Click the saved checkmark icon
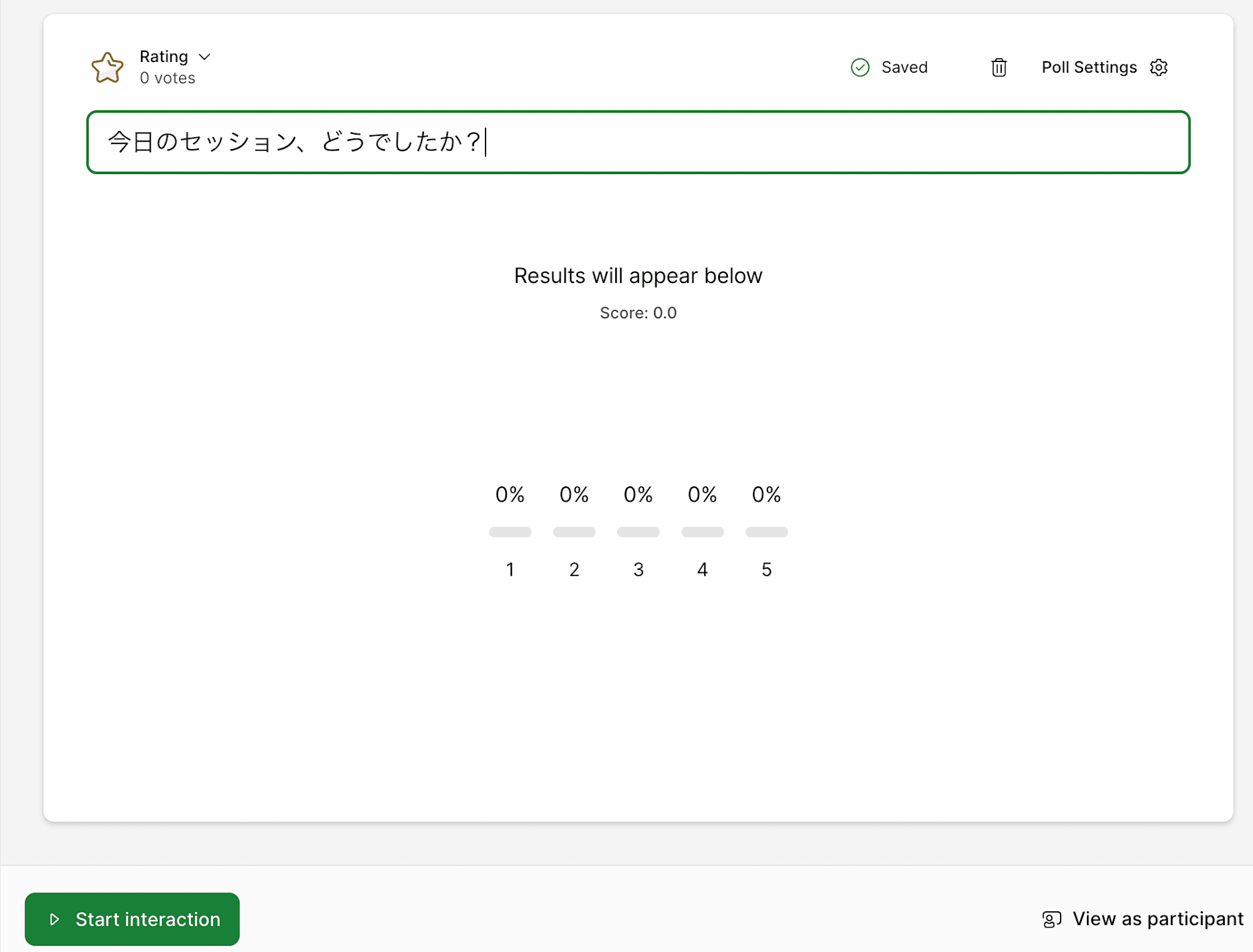The width and height of the screenshot is (1253, 952). click(859, 67)
